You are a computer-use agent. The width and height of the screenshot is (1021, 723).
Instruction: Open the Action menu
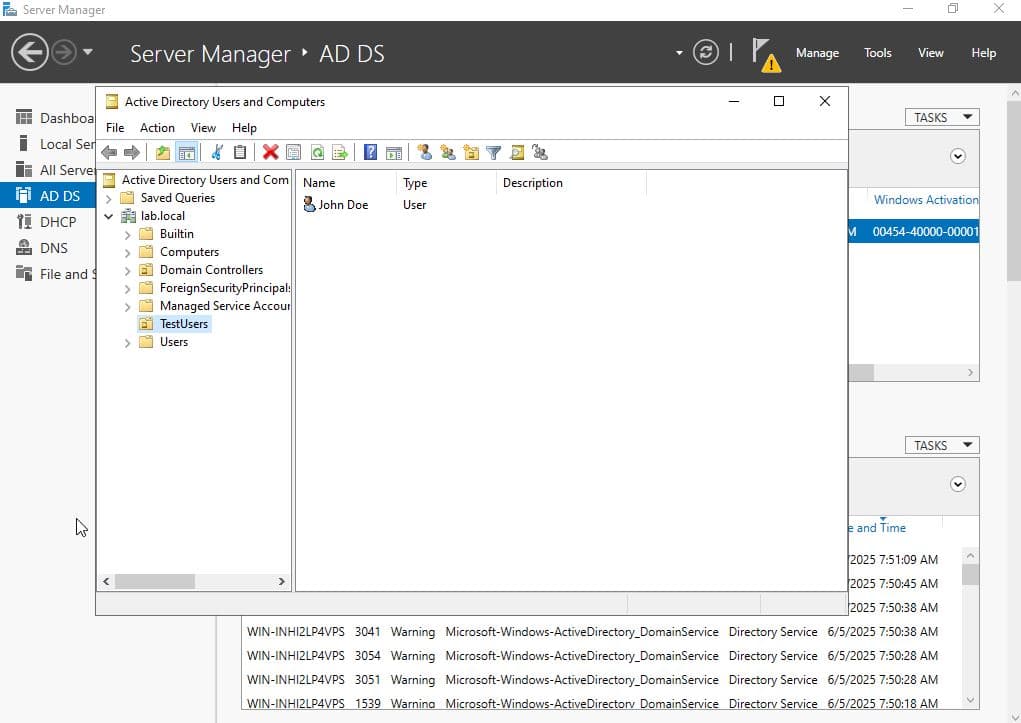(157, 128)
